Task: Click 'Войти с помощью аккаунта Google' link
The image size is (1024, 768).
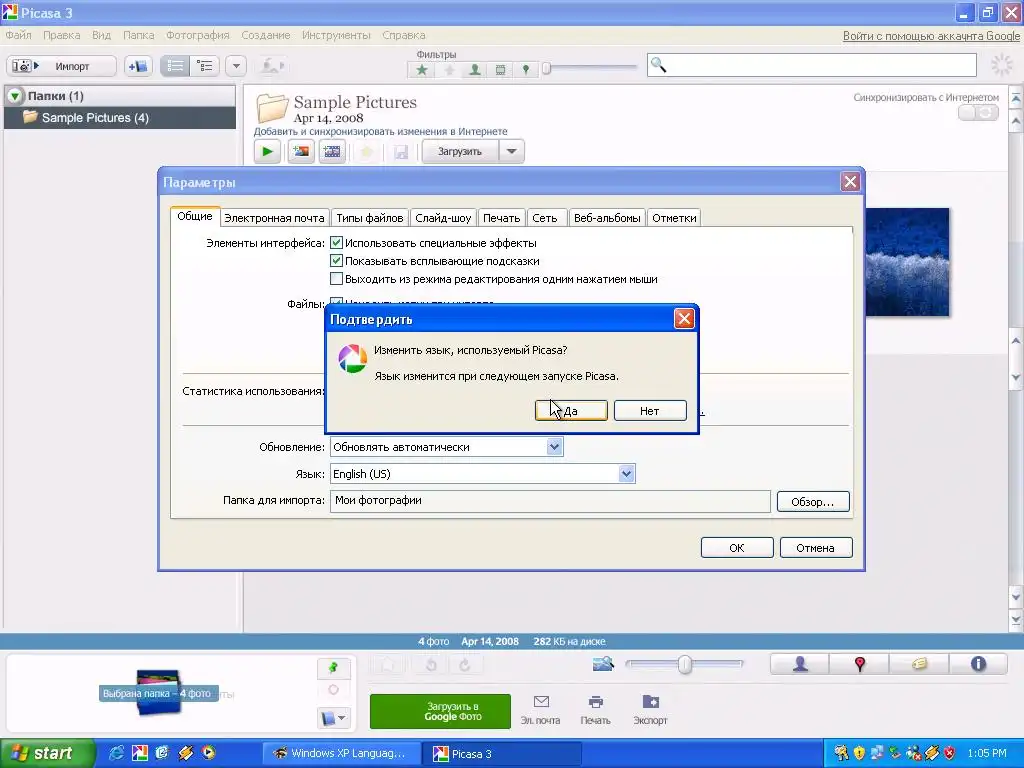Action: (x=931, y=36)
